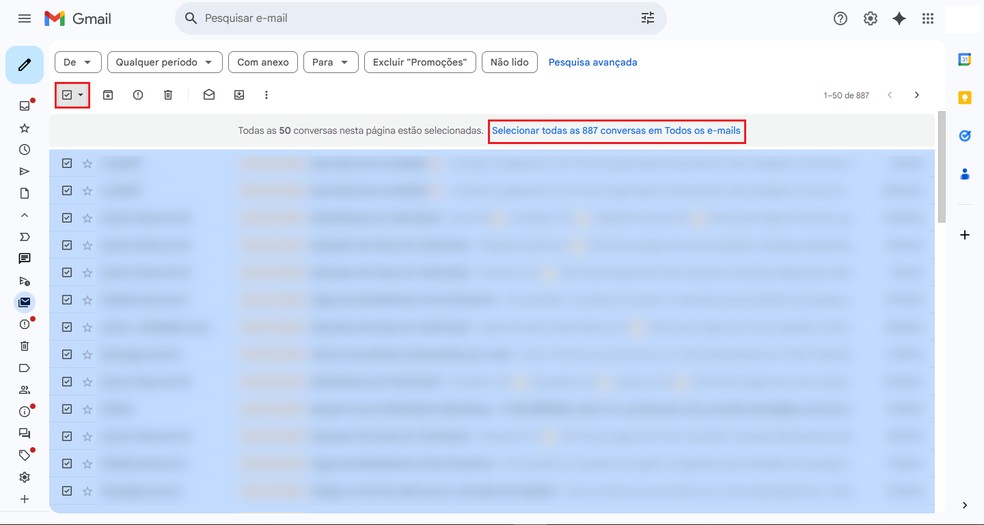Open Social people icon in sidebar
Image resolution: width=984 pixels, height=525 pixels.
click(24, 390)
